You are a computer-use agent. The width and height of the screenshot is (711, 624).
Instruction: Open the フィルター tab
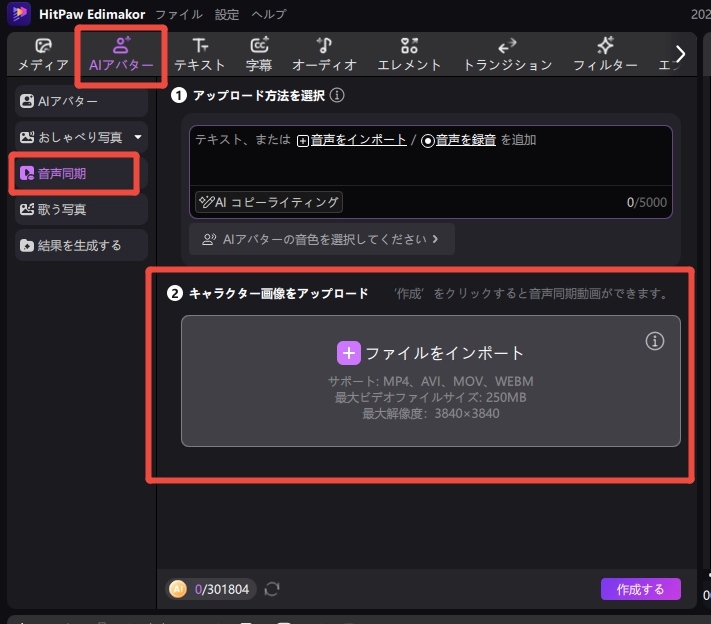(605, 55)
